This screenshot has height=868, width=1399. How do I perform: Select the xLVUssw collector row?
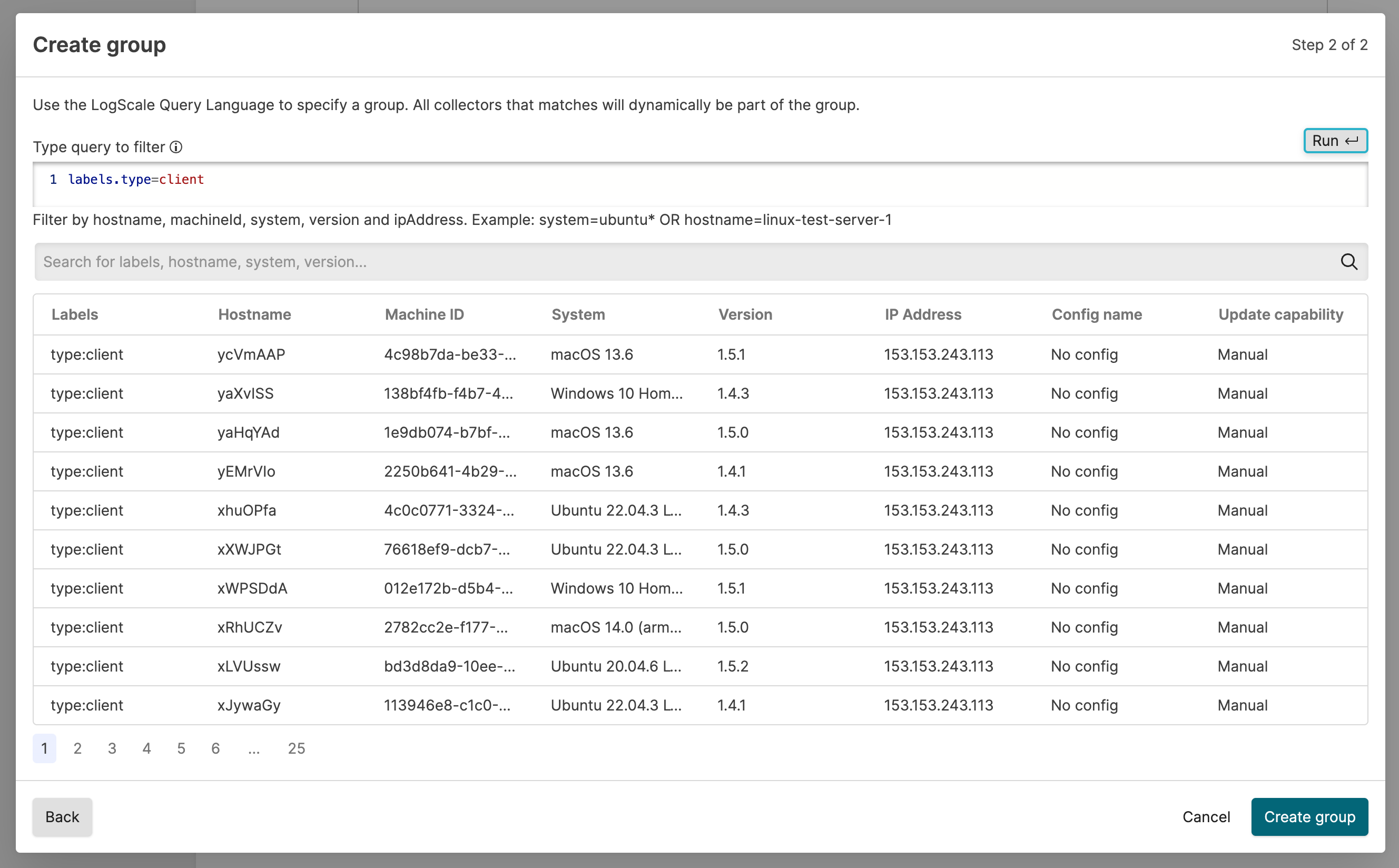click(249, 666)
